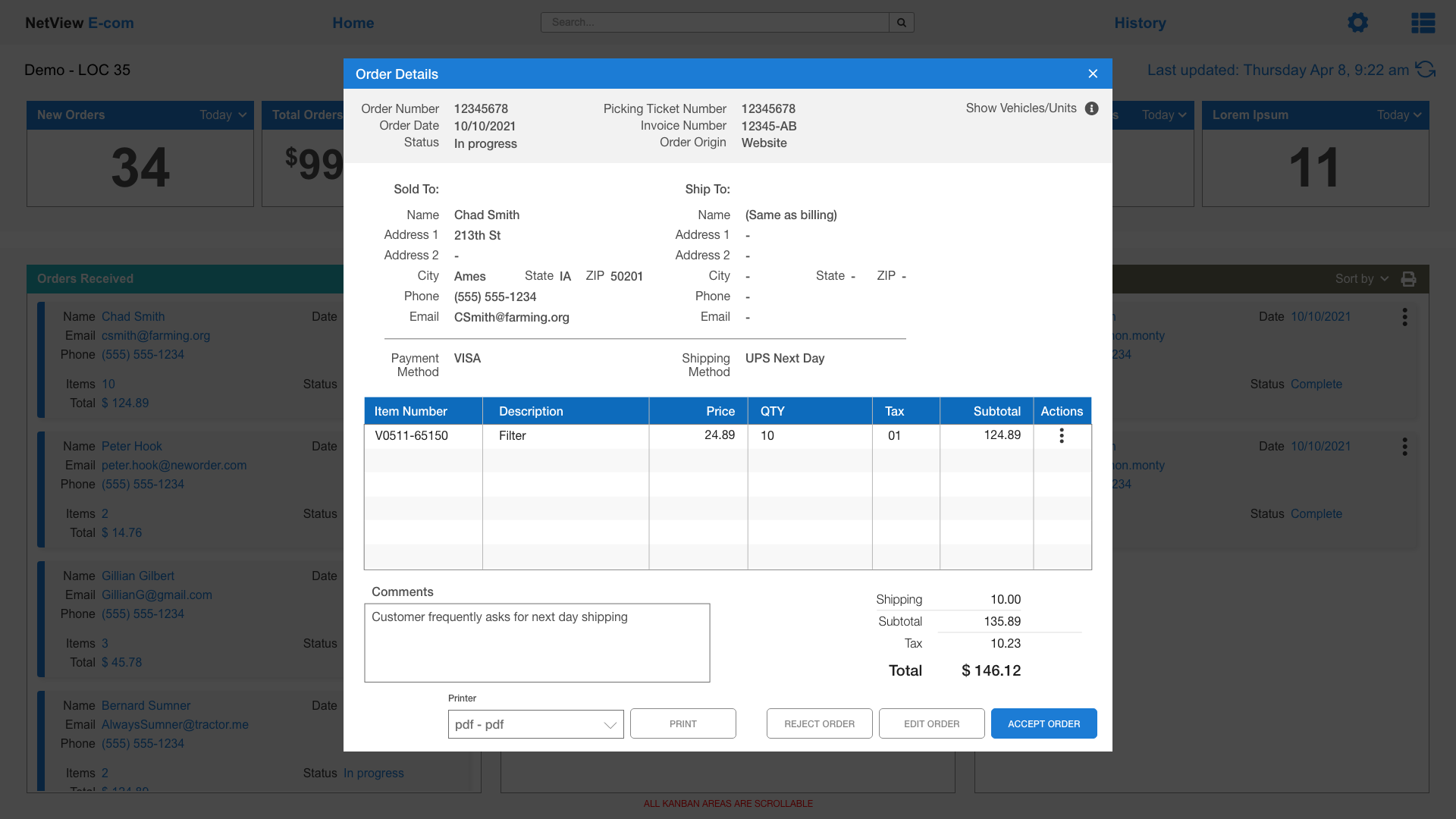
Task: Click VISA payment method value
Action: pyautogui.click(x=467, y=358)
